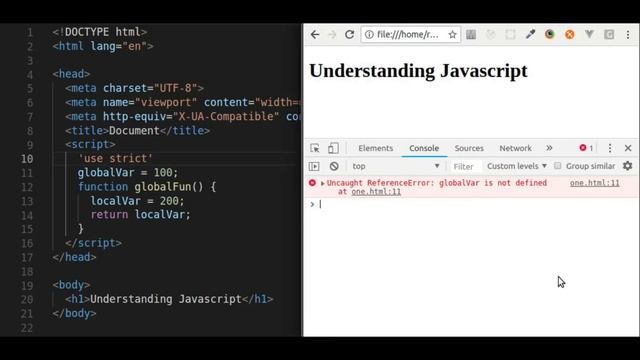
Task: Open the Chrome three-dot menu
Action: point(628,35)
